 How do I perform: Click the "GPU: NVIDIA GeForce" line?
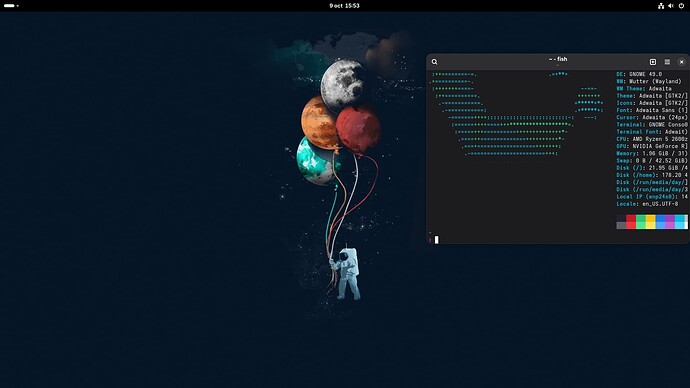click(x=652, y=146)
